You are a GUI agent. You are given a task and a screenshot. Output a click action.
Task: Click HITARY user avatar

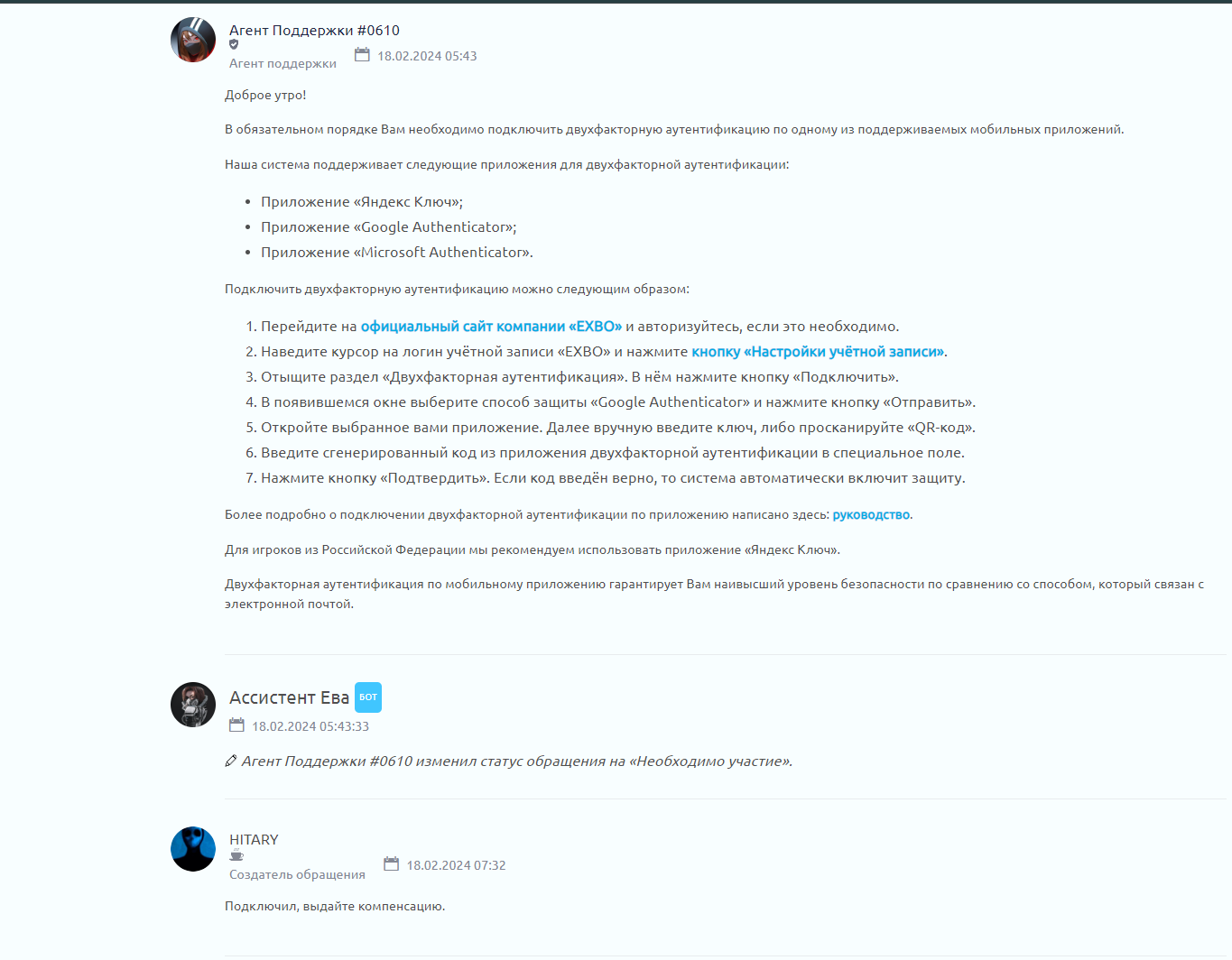pos(193,849)
